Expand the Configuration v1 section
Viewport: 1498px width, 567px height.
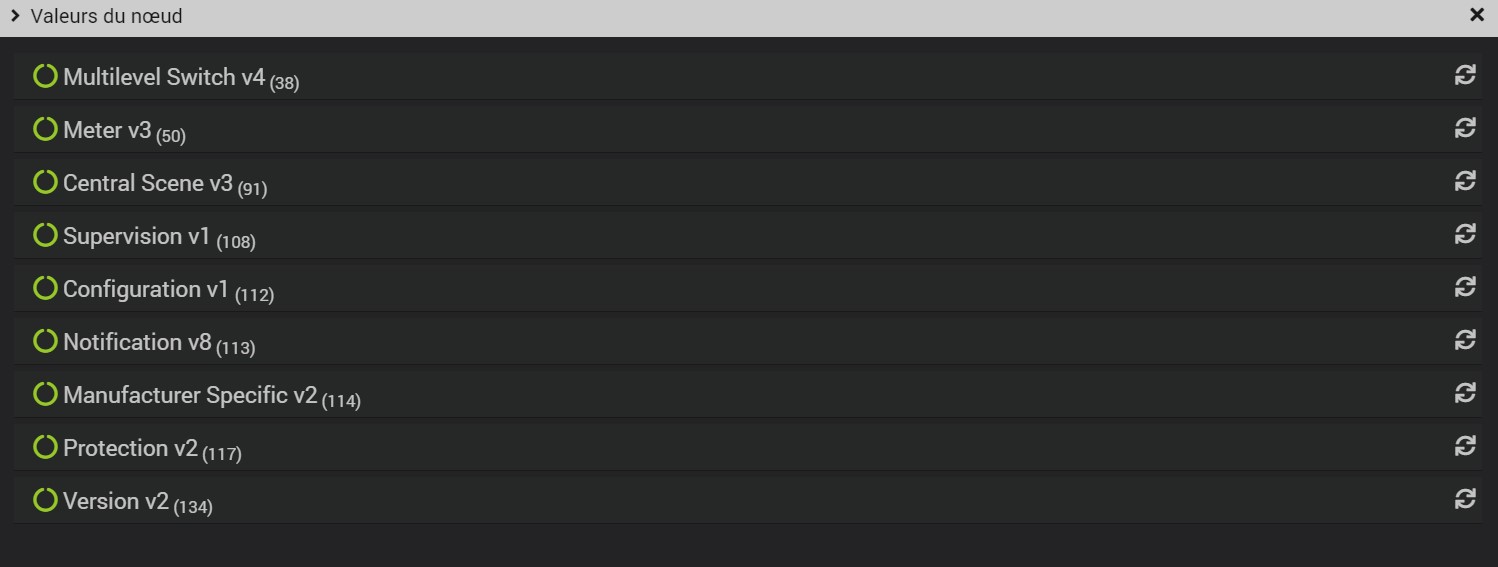[x=146, y=289]
